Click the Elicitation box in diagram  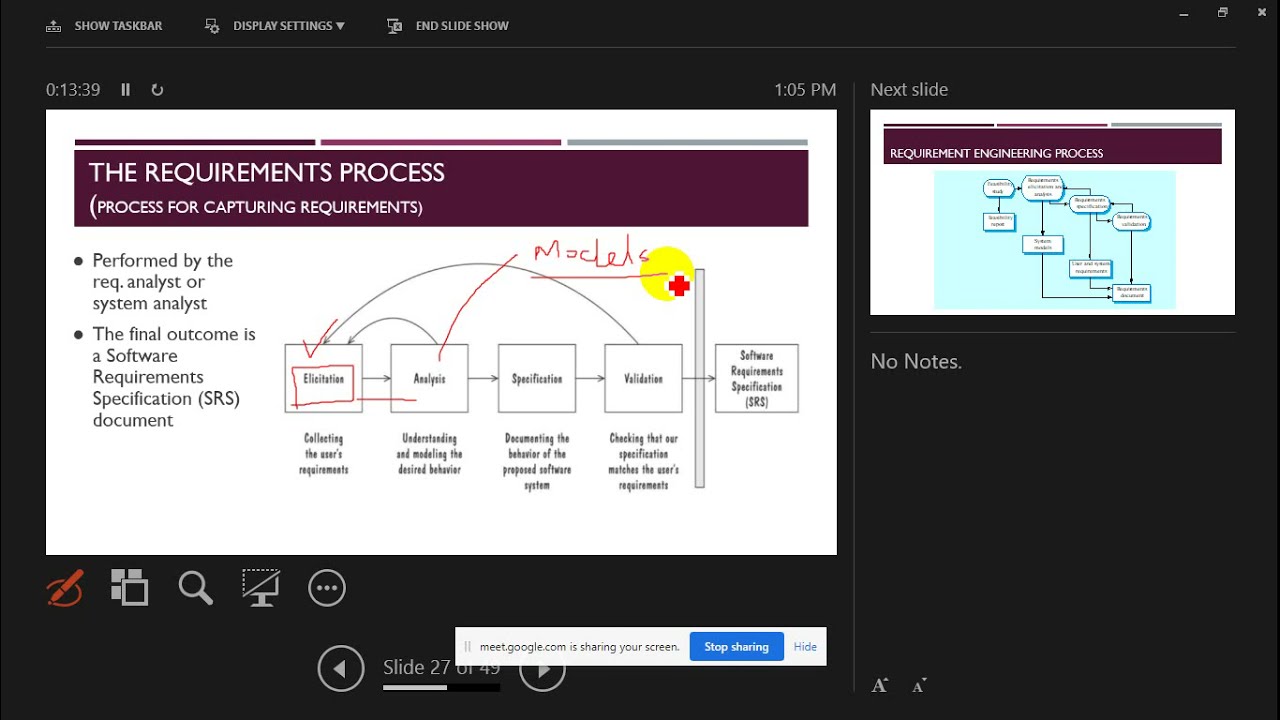click(324, 378)
